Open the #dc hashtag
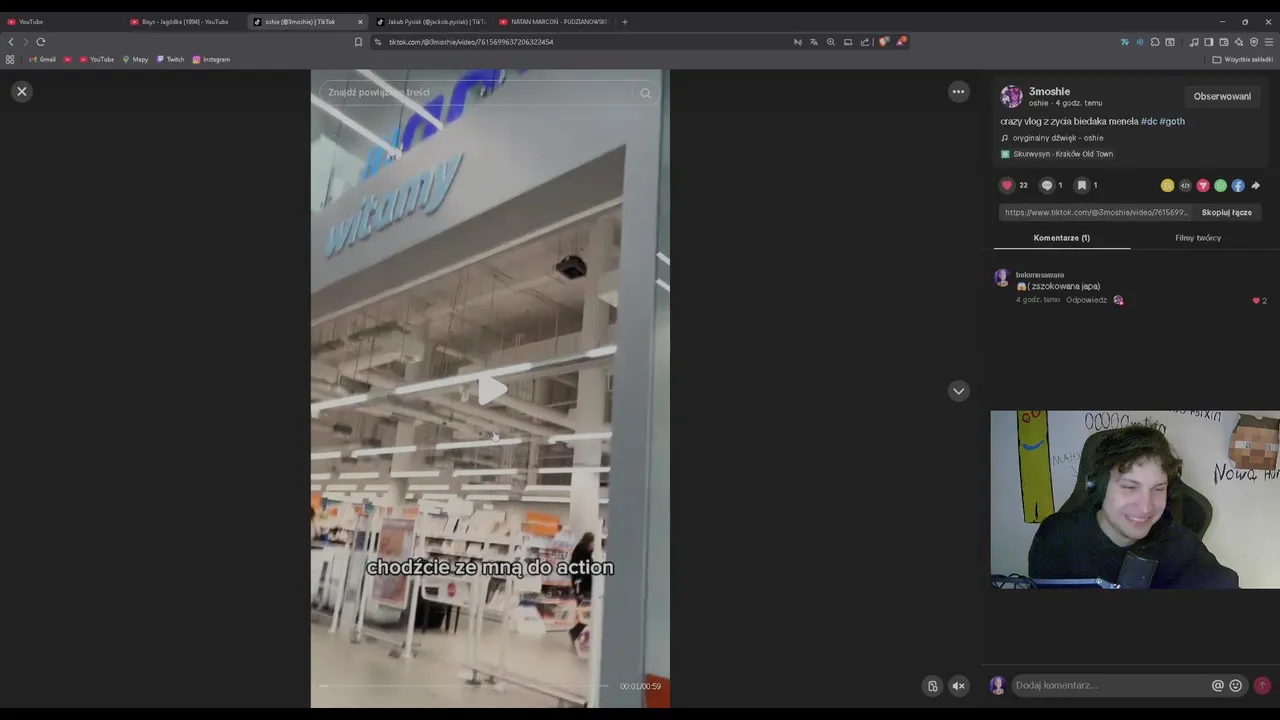 1149,121
